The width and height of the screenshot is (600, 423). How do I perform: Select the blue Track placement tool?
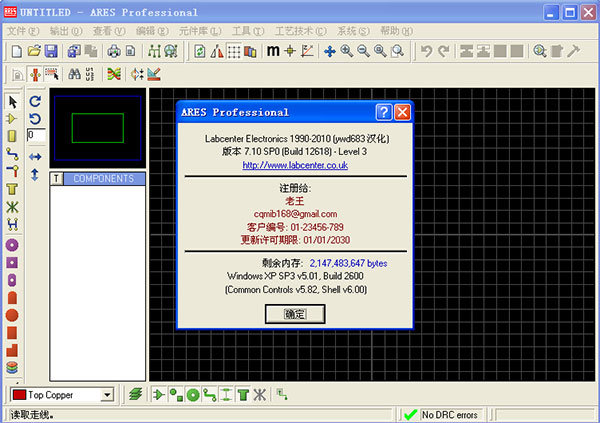click(12, 154)
